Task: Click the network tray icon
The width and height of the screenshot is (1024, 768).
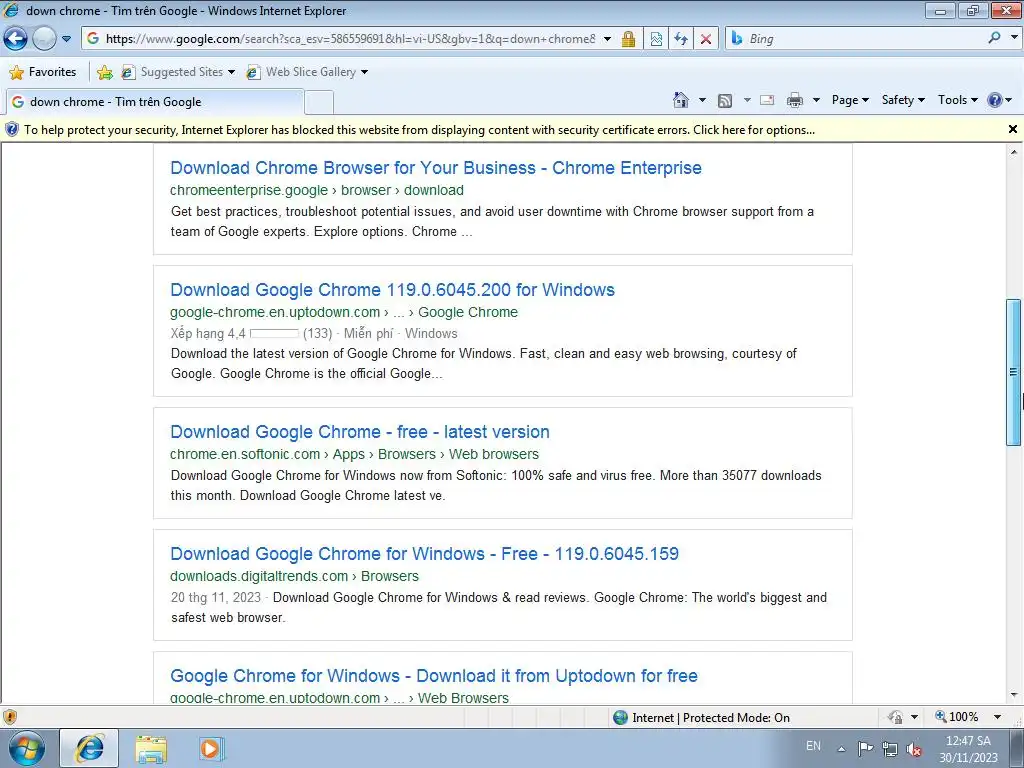Action: pos(889,749)
